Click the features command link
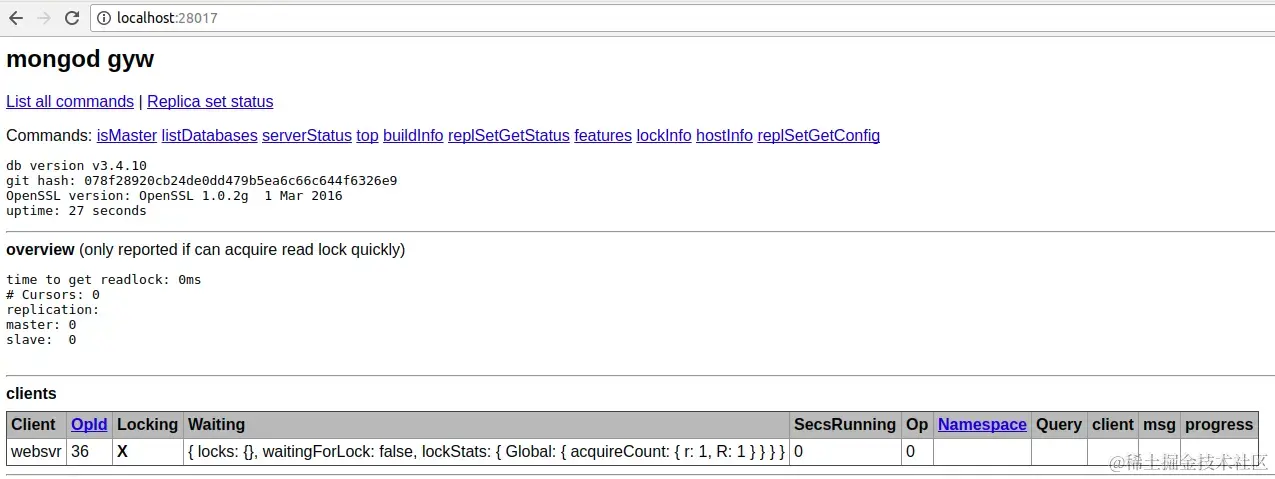This screenshot has width=1275, height=479. click(x=603, y=136)
